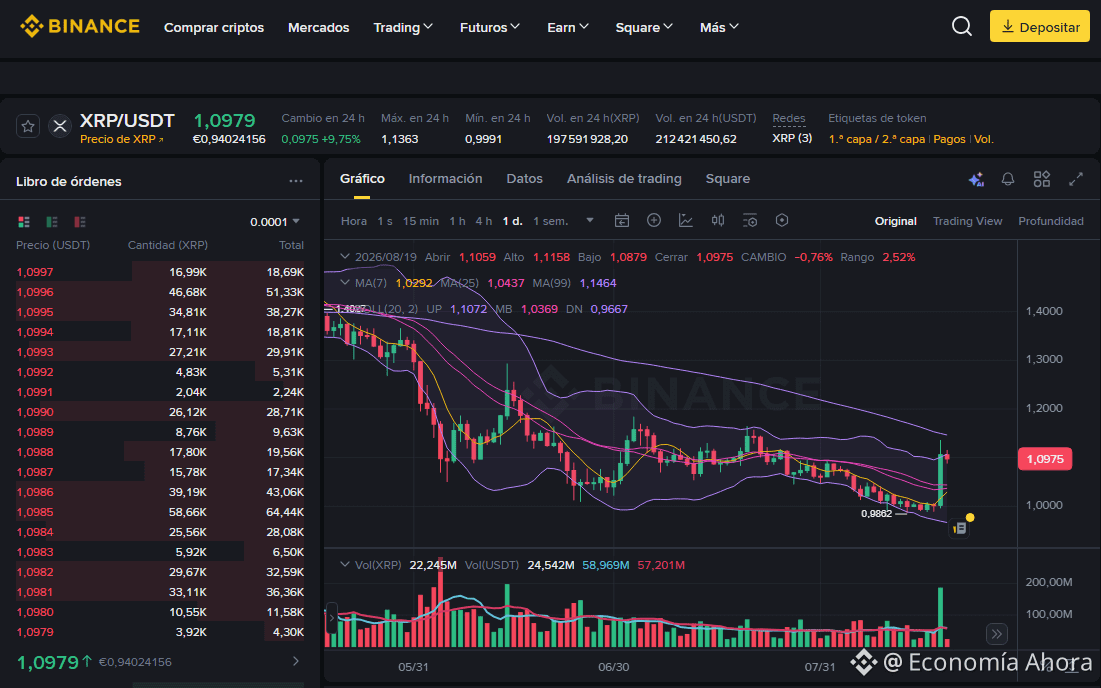
Task: Select the 1 s interval
Action: [385, 221]
